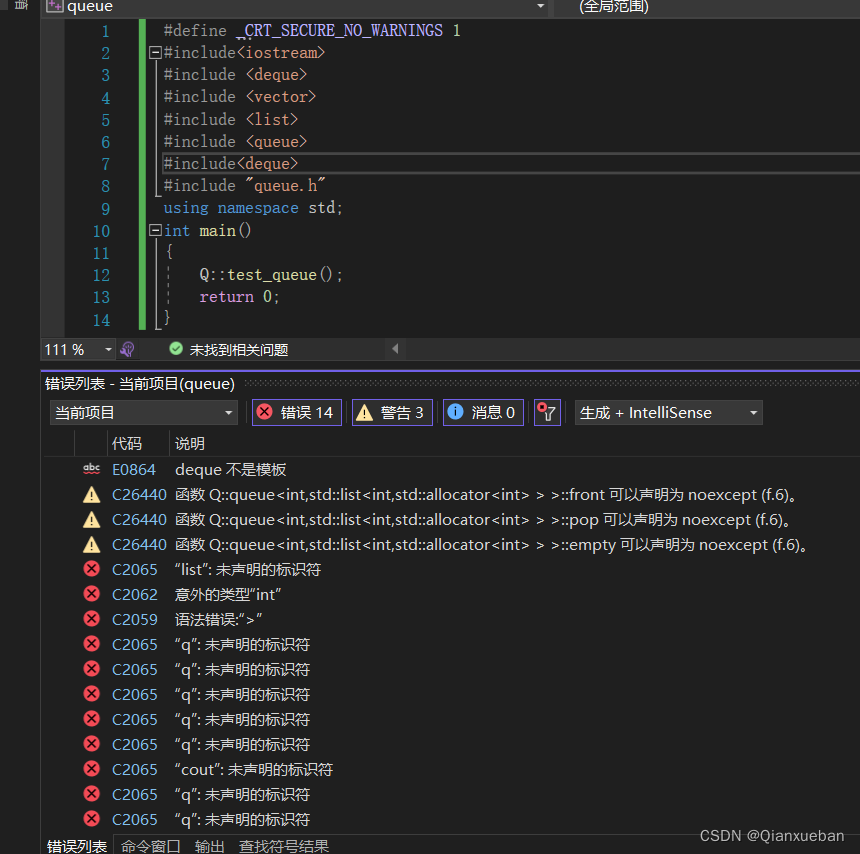The image size is (860, 854).
Task: Click the _CRT_SECURE_NO_WARNINGS define line
Action: tap(312, 30)
